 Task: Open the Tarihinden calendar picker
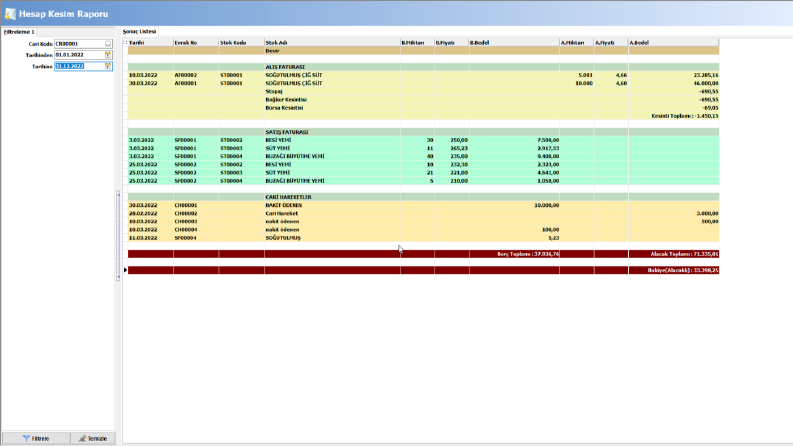click(108, 55)
